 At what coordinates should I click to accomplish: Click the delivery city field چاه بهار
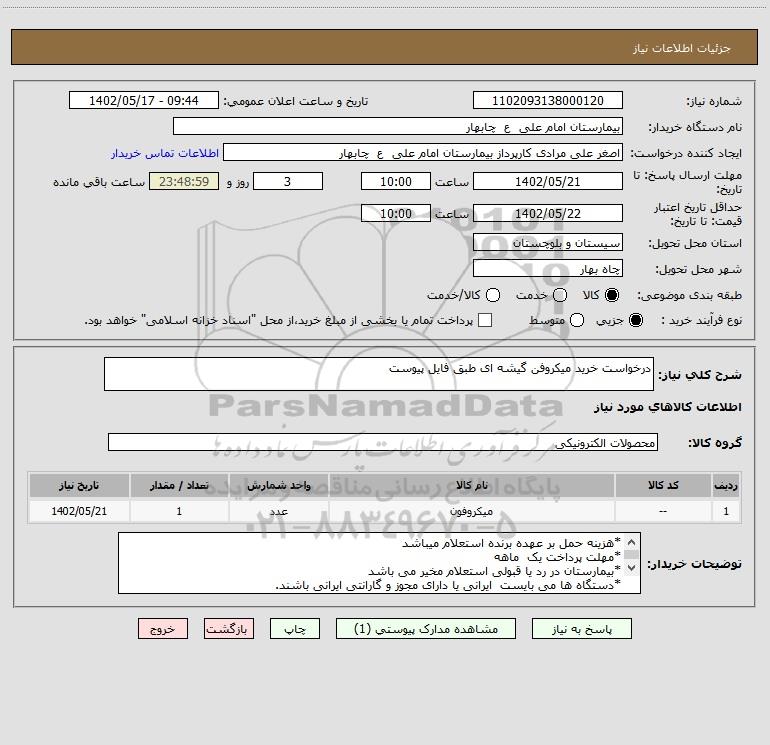548,268
